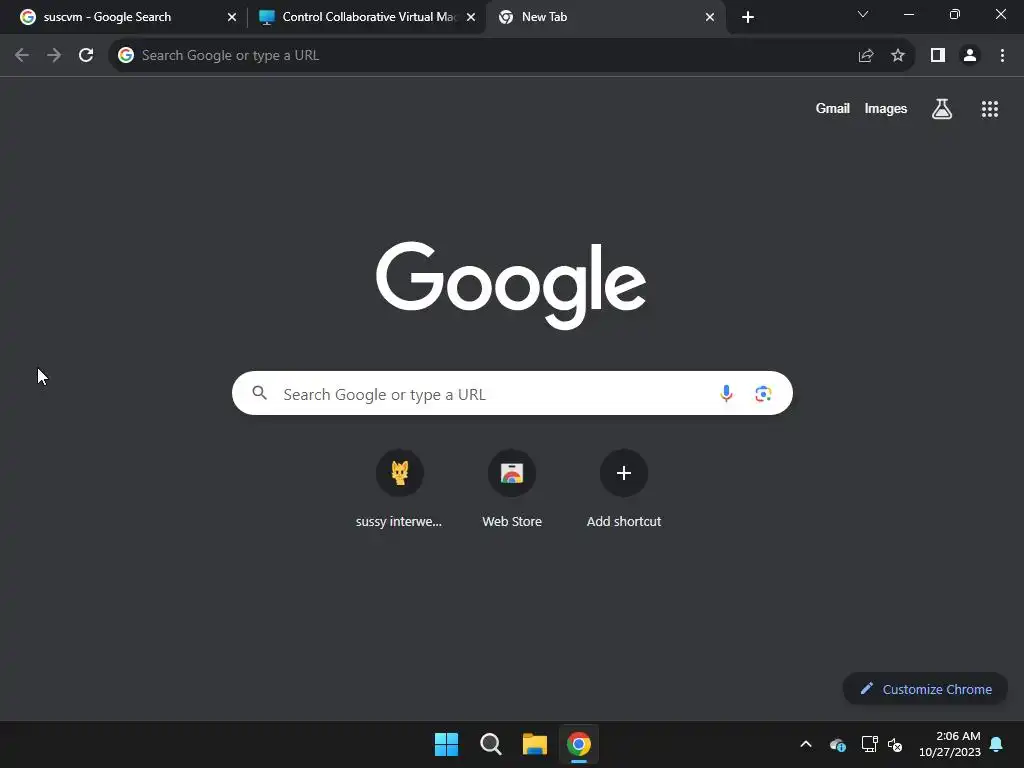Open the Google apps grid icon
This screenshot has width=1024, height=768.
990,109
